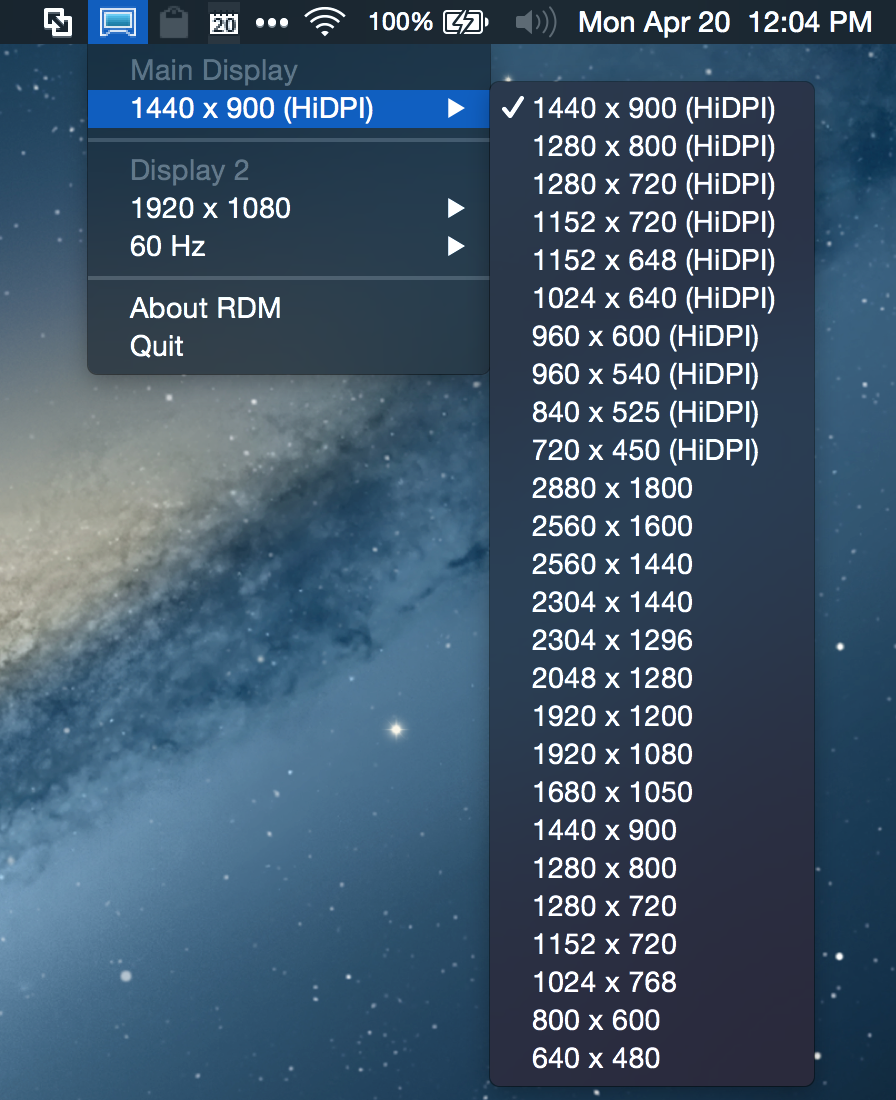Image resolution: width=896 pixels, height=1100 pixels.
Task: Open the Display 2 1920 x 1080 submenu
Action: coord(210,208)
